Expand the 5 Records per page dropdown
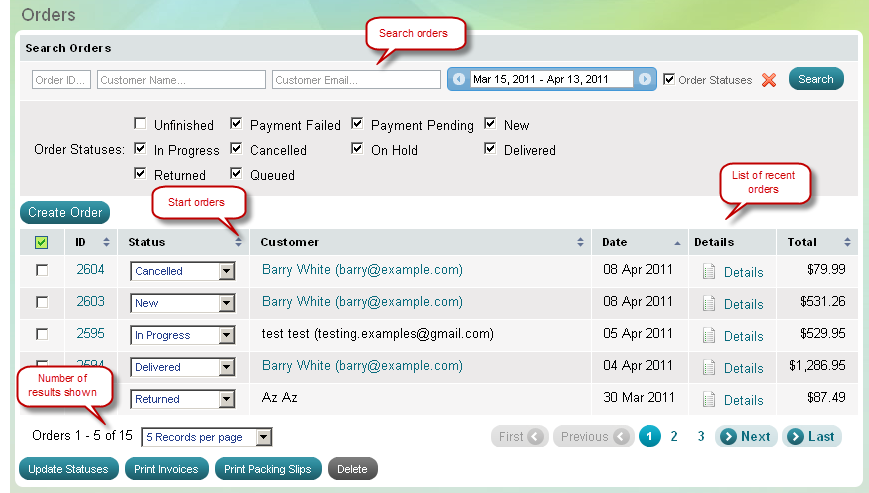The width and height of the screenshot is (869, 493). coord(263,437)
